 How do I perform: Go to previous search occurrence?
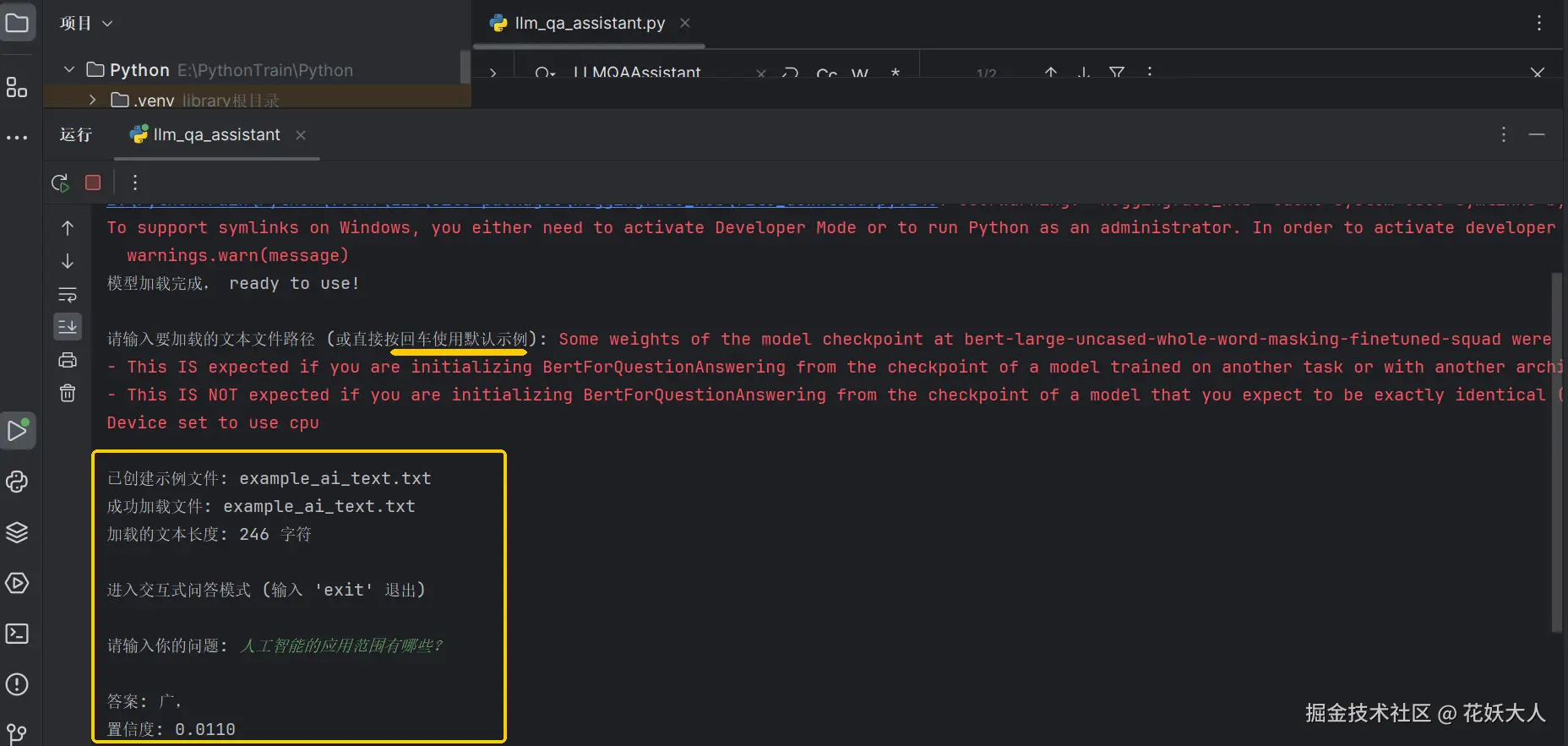[x=1050, y=74]
